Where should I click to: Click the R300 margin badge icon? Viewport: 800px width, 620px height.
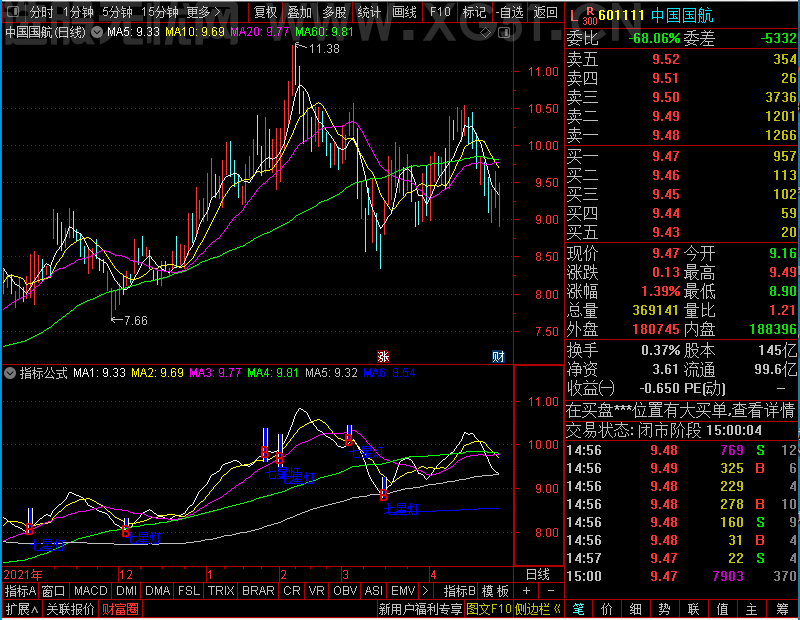pyautogui.click(x=590, y=15)
